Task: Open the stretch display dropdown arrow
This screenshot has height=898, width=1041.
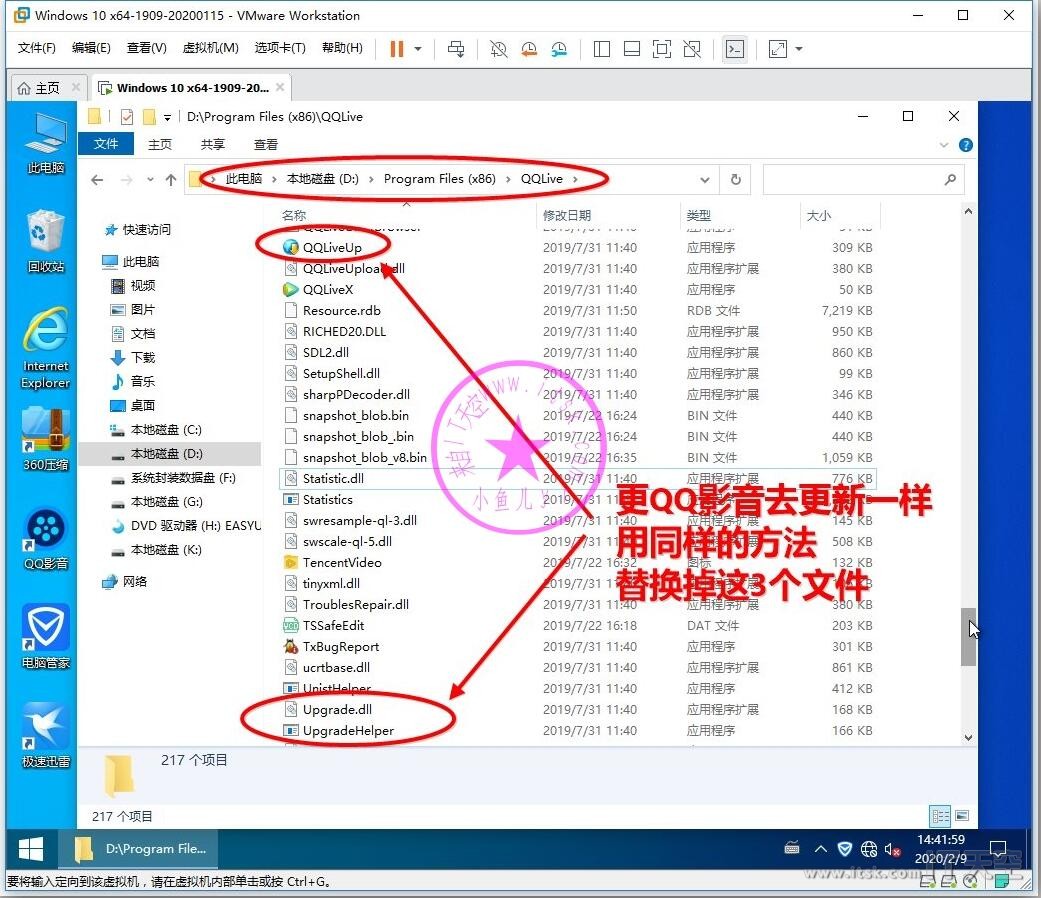Action: (799, 48)
